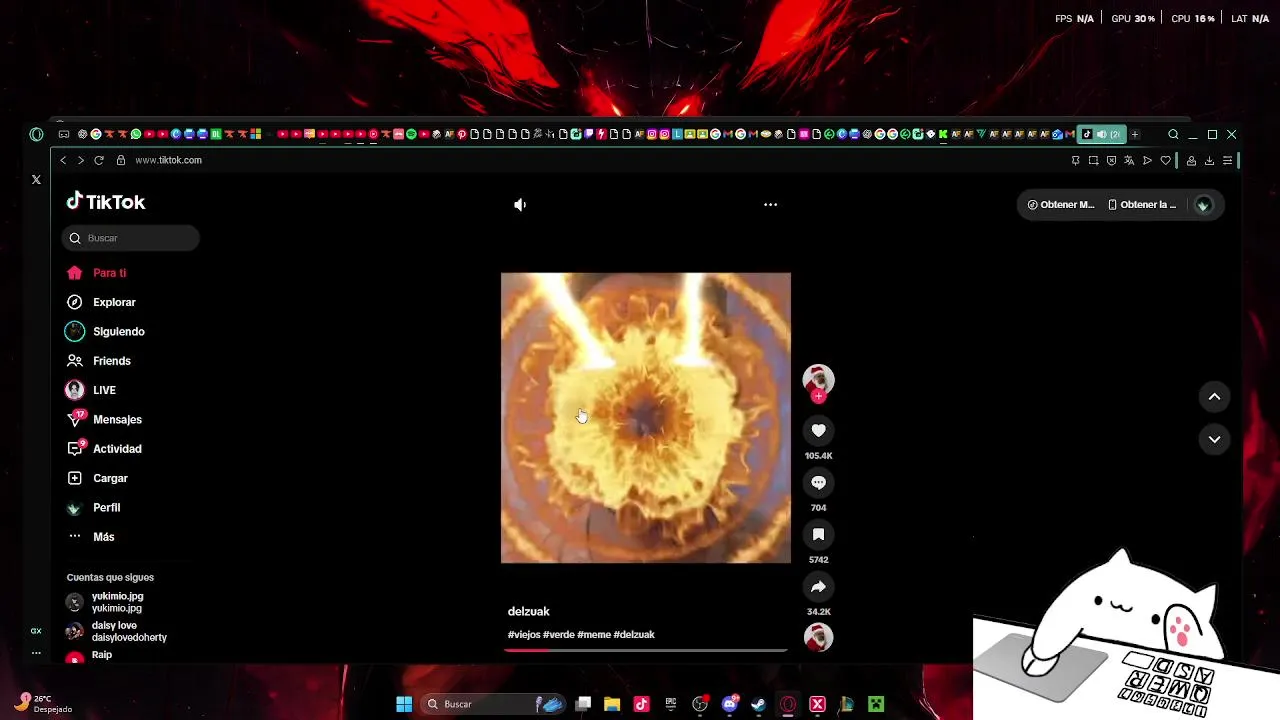
Task: Open Discord from the taskbar
Action: pos(730,704)
